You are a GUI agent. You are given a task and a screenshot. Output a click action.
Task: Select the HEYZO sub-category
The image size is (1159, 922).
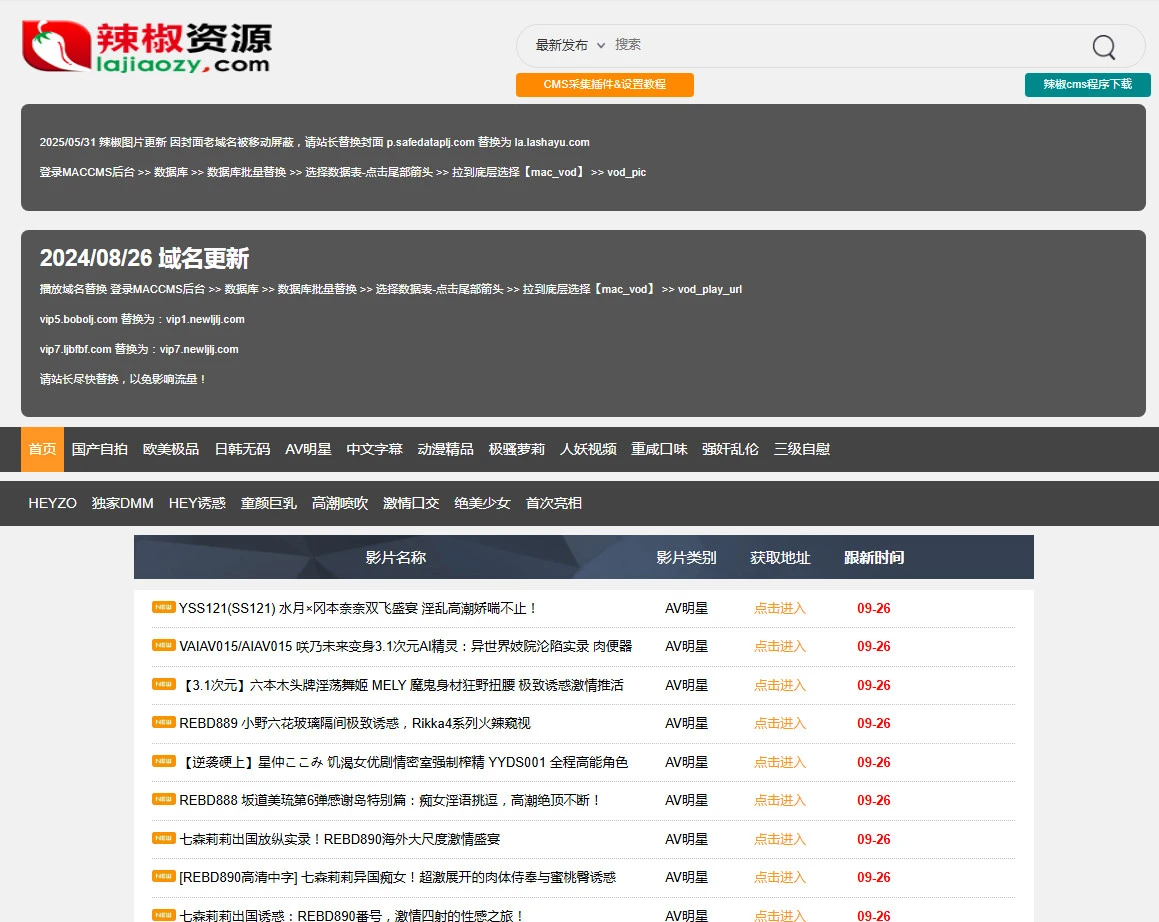tap(52, 503)
